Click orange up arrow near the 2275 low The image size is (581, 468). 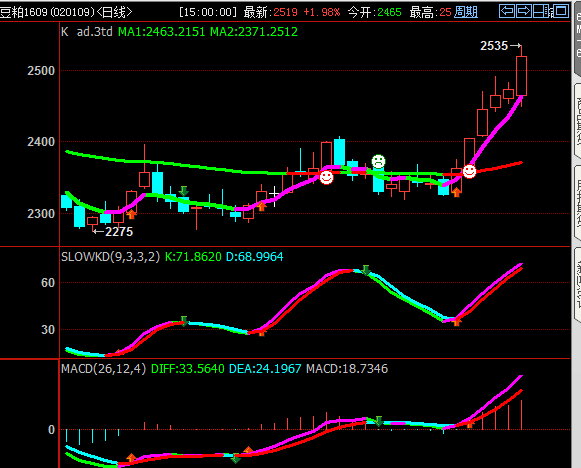(131, 214)
